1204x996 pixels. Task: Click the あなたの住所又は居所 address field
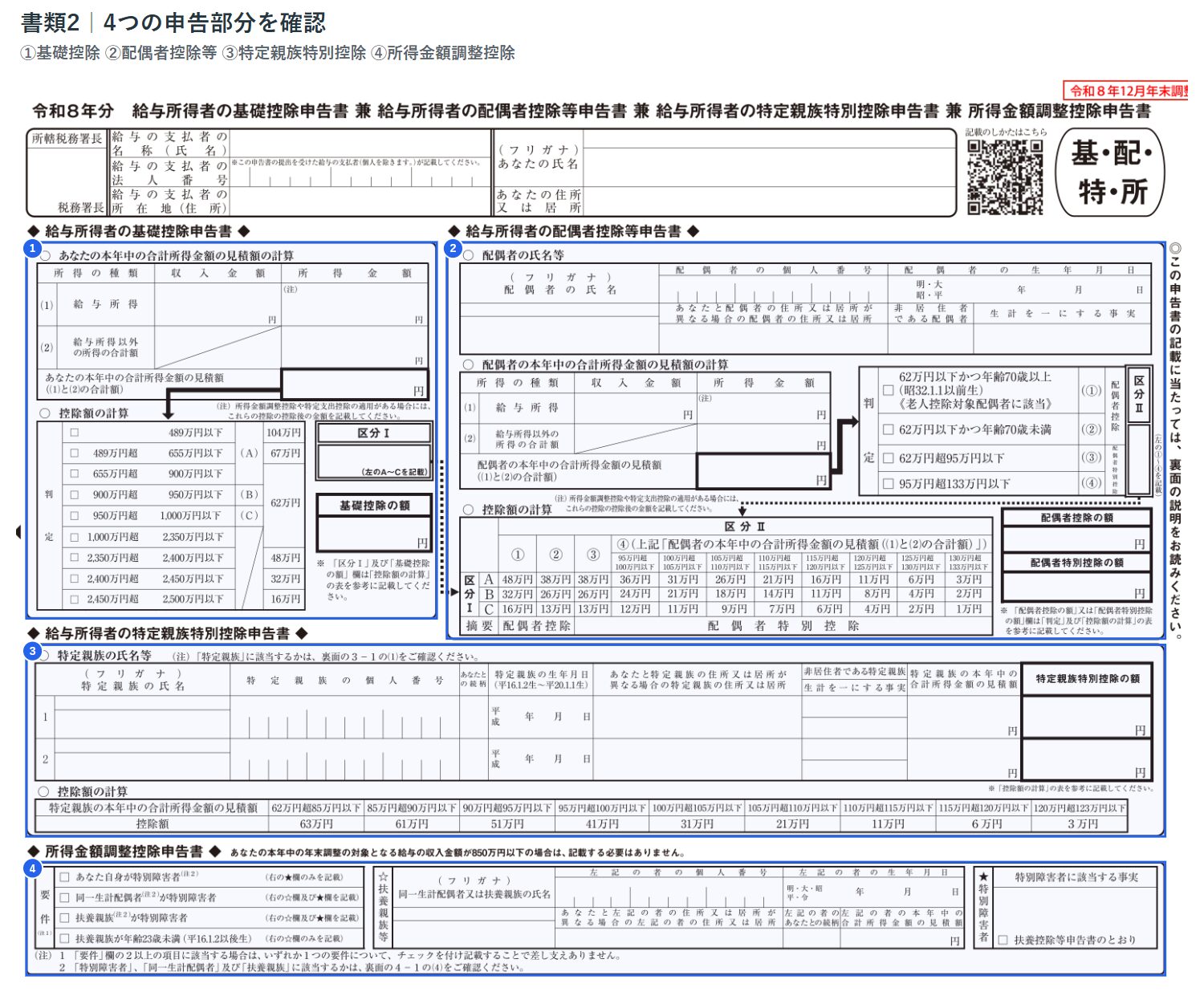click(x=769, y=201)
